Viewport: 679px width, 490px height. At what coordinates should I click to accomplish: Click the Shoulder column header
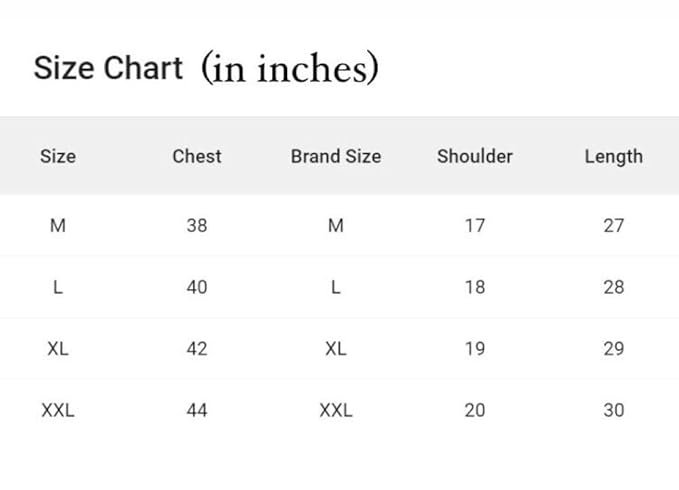(x=475, y=156)
